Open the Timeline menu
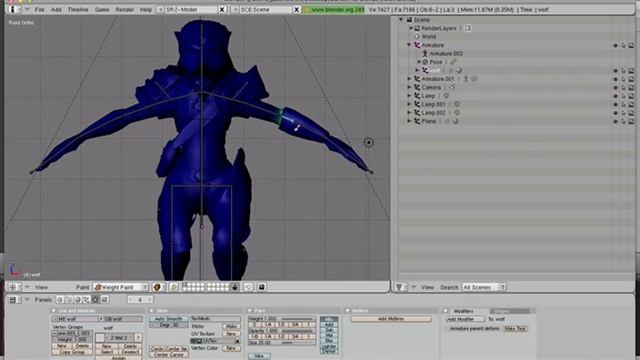640x360 pixels. tap(78, 9)
